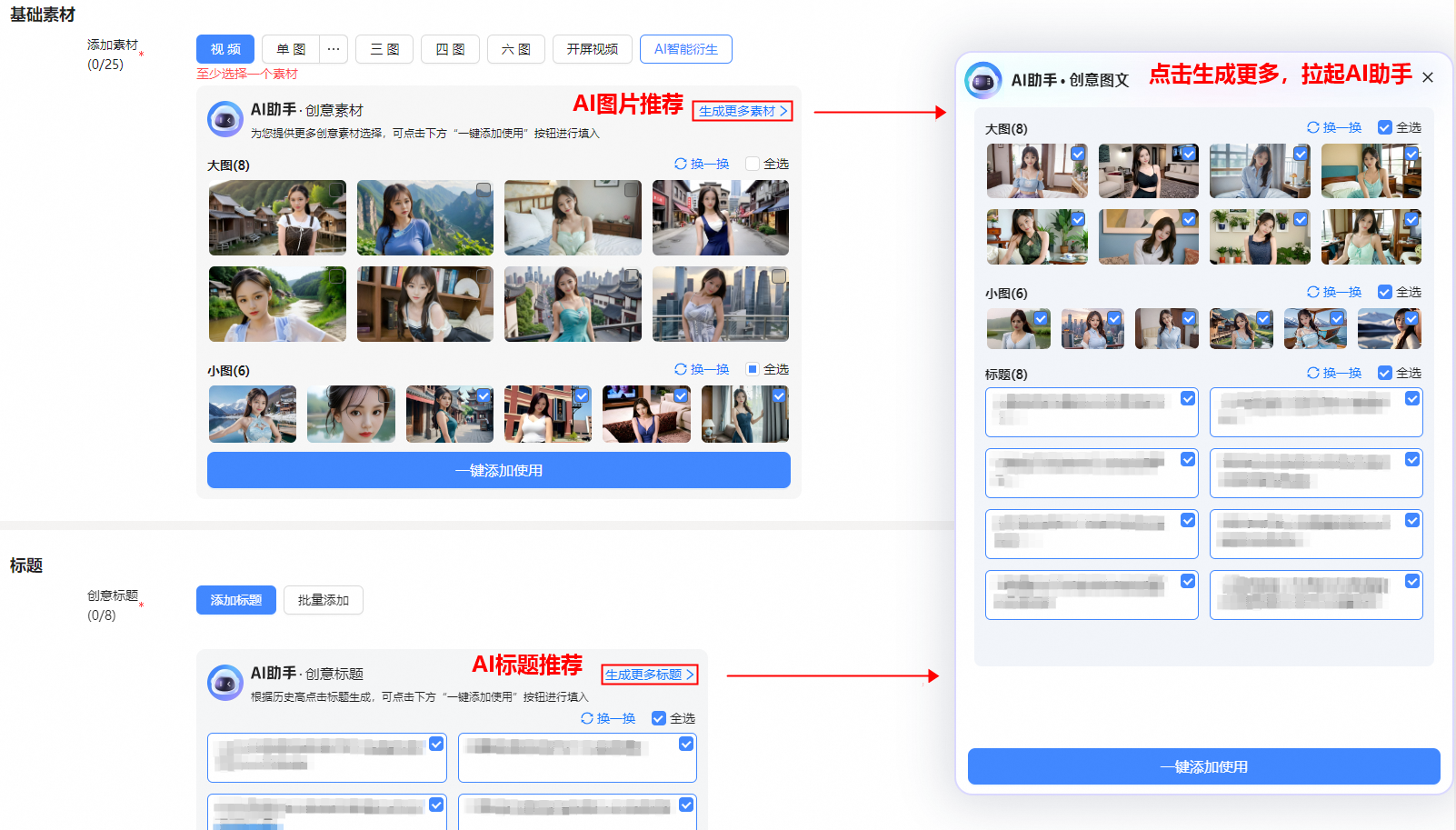Select the 视频 material type tab

coord(225,49)
